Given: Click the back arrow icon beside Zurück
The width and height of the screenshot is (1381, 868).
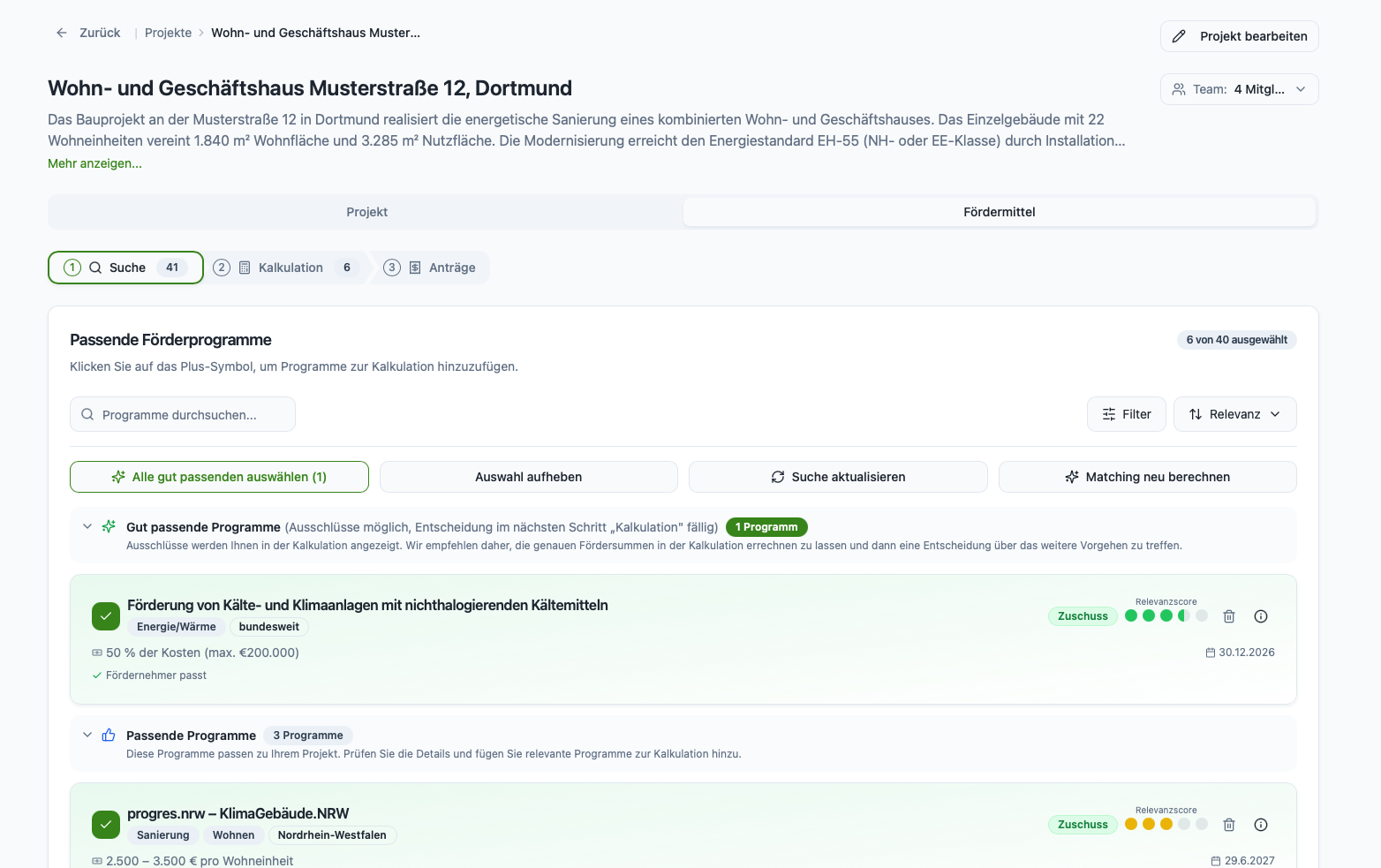Looking at the screenshot, I should pos(62,33).
